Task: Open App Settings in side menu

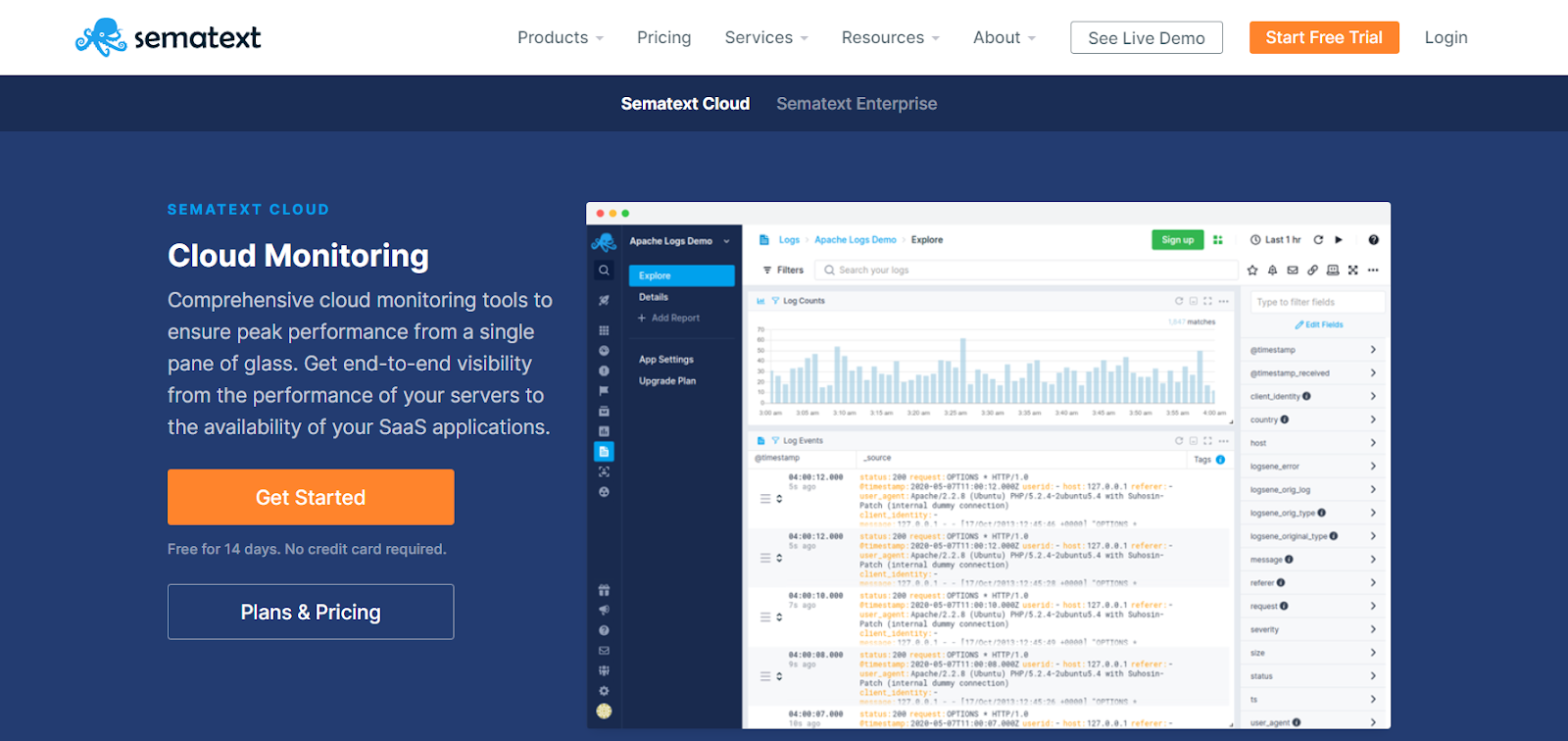Action: tap(666, 360)
